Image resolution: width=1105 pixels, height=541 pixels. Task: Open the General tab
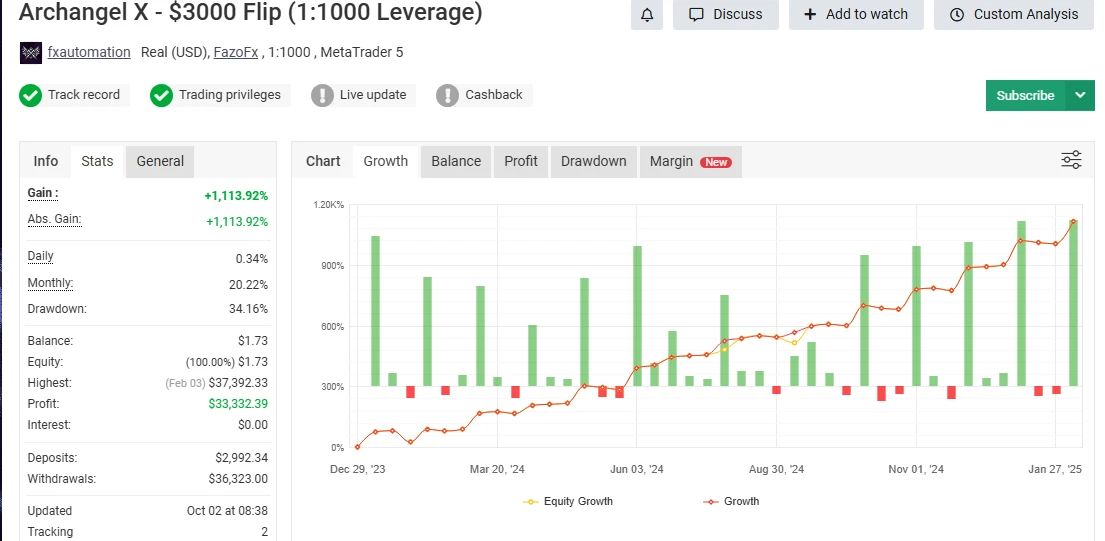[x=160, y=161]
